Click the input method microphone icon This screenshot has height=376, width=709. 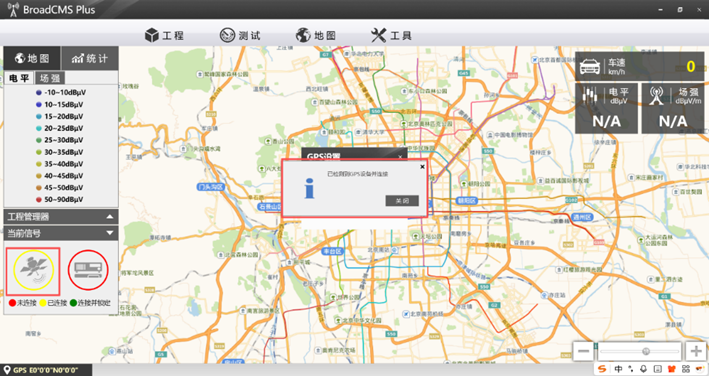tap(643, 369)
